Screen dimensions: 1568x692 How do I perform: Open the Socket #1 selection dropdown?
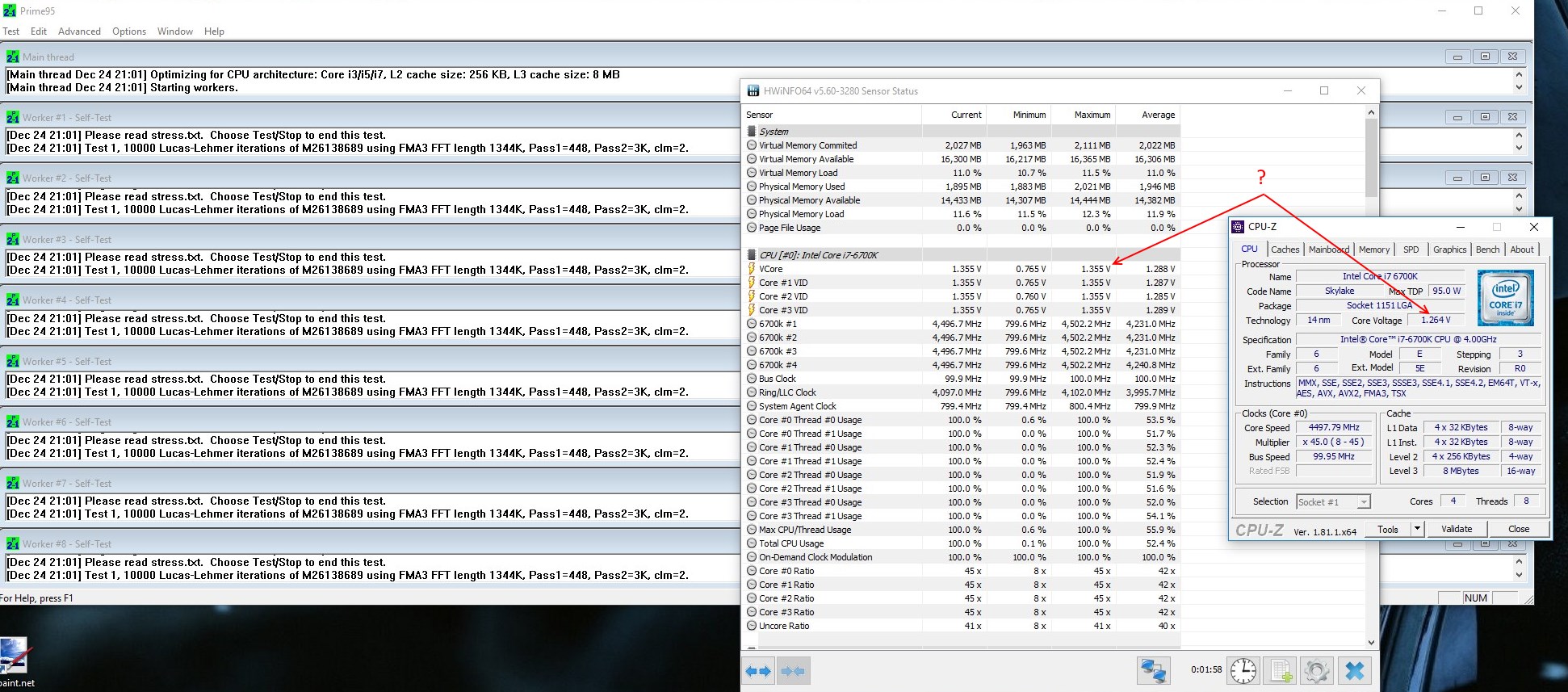tap(1333, 501)
